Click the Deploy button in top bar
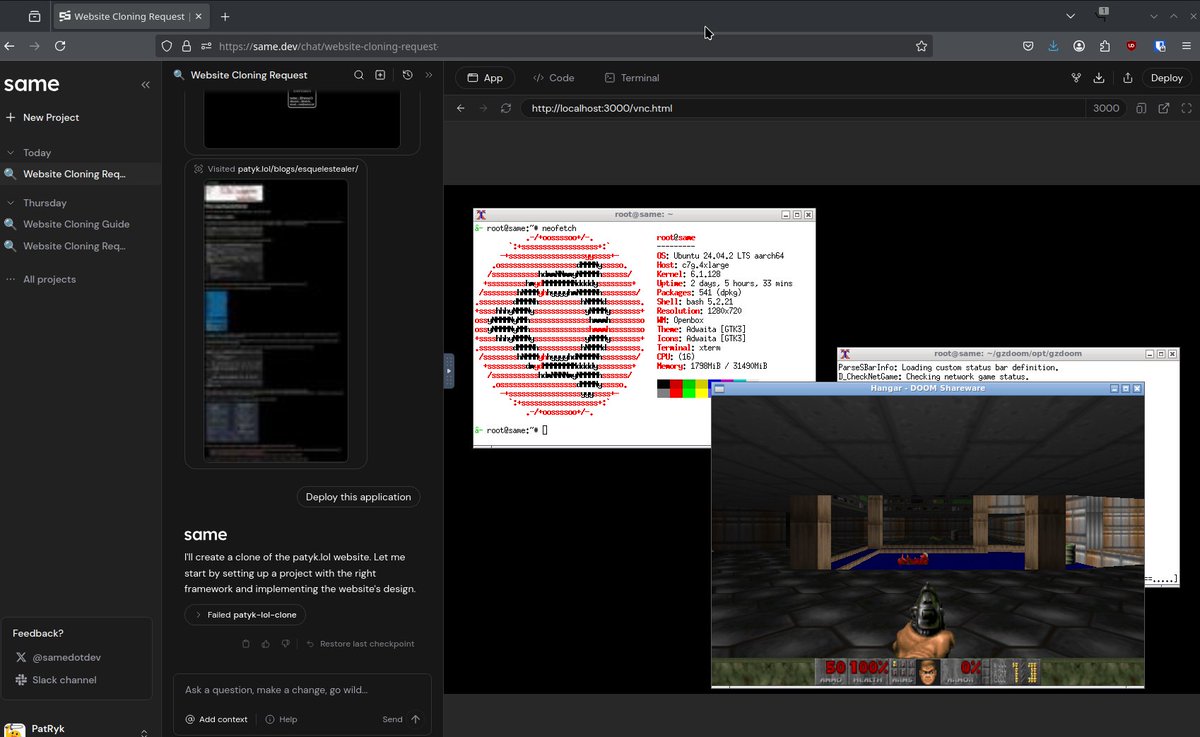Image resolution: width=1200 pixels, height=737 pixels. [1166, 78]
